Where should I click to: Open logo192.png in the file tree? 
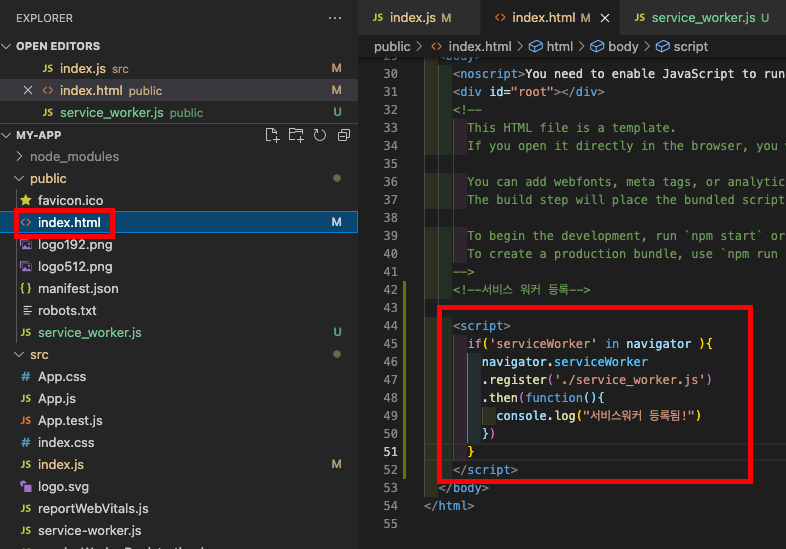(179, 245)
